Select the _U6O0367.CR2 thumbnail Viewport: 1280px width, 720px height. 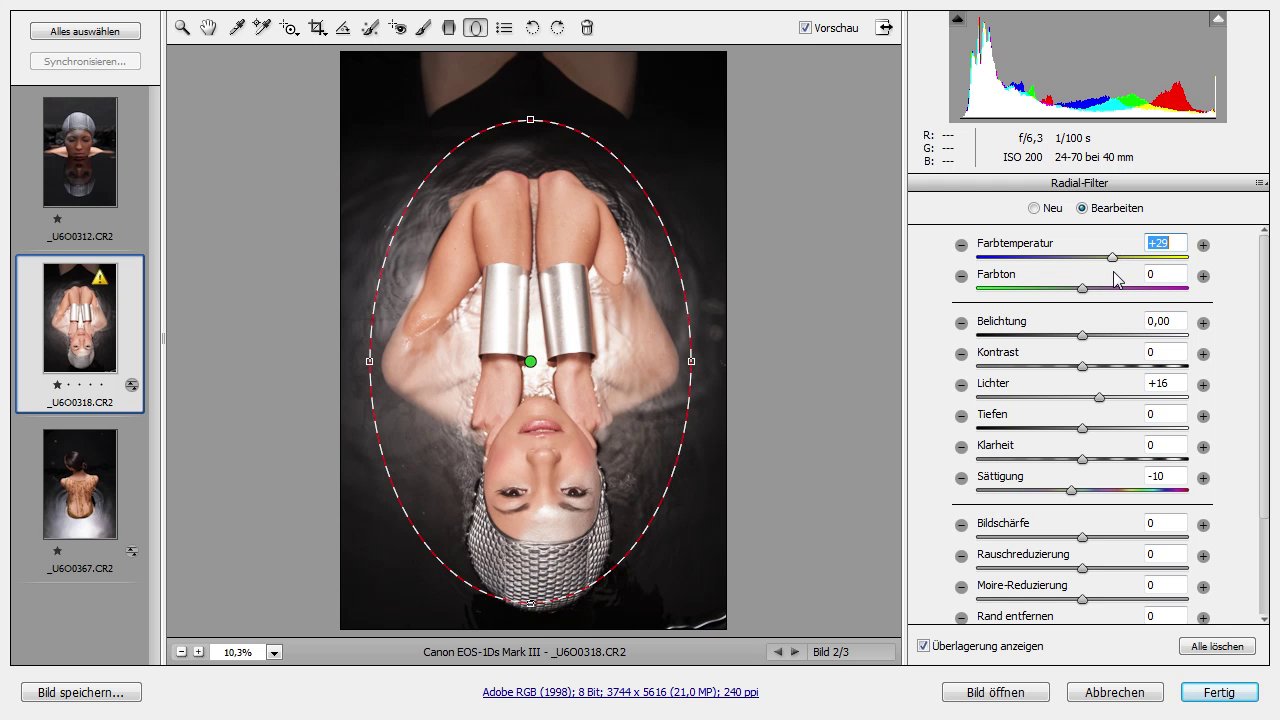[x=80, y=485]
